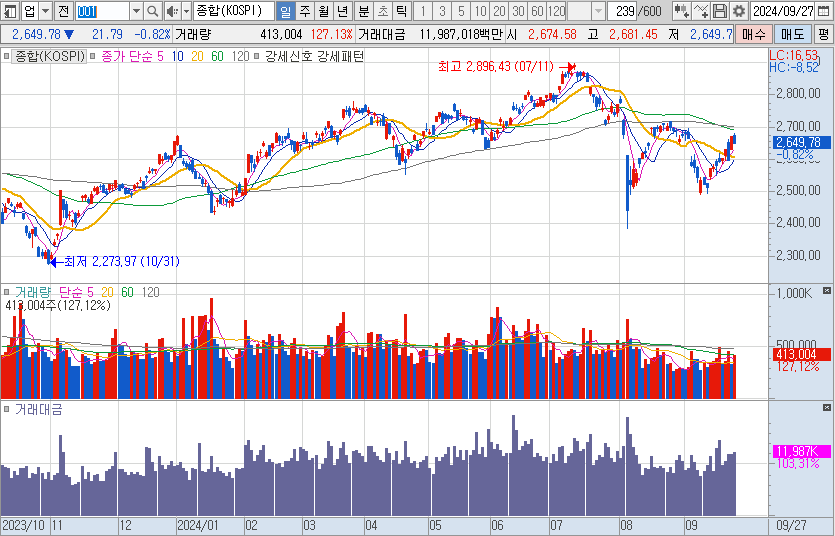
Task: Click the 60 price moving average legend
Action: tap(217, 56)
